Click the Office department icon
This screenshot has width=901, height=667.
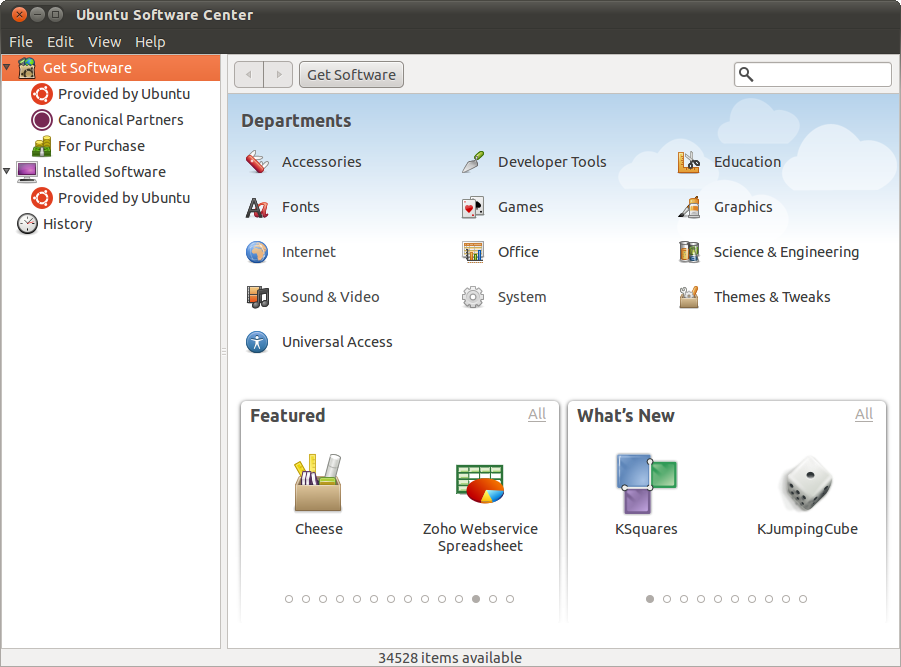coord(473,252)
